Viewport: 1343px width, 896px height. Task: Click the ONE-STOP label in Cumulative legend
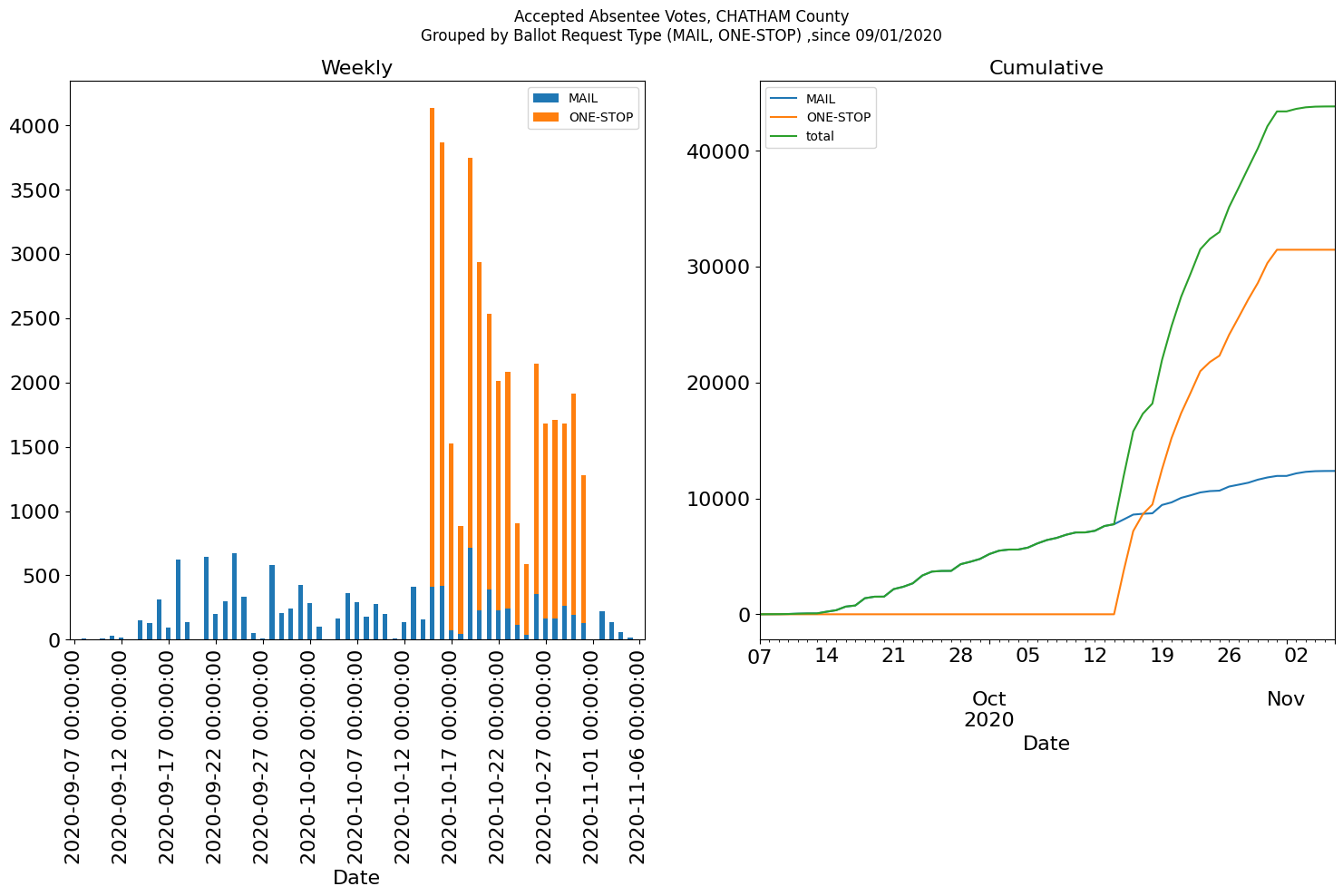click(x=839, y=118)
